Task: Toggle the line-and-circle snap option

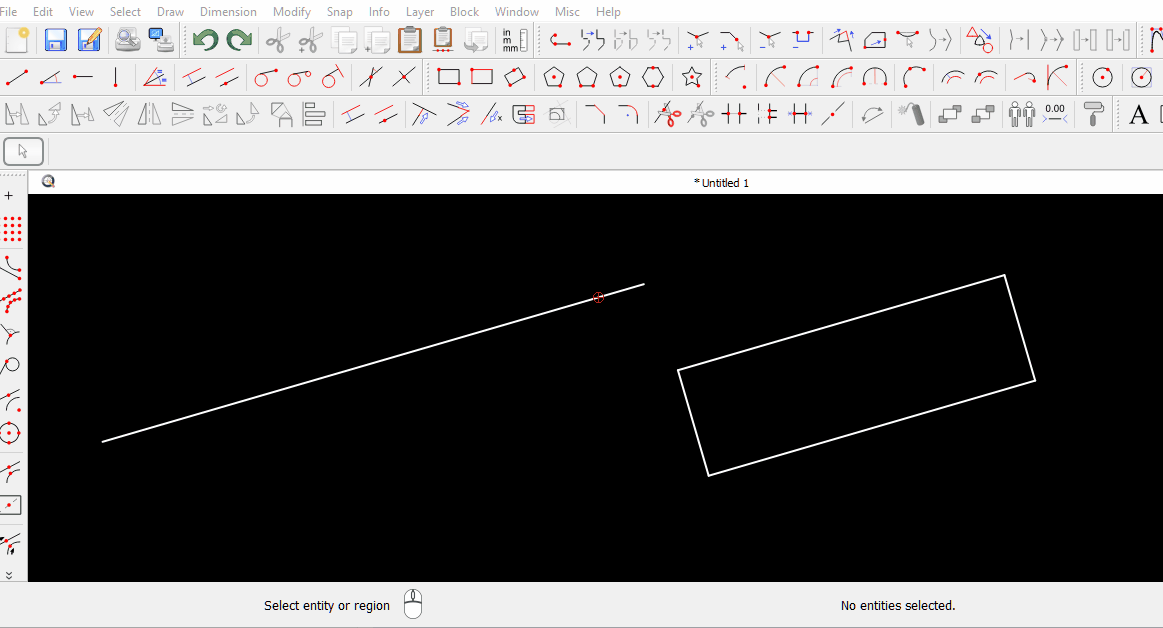Action: coord(10,366)
